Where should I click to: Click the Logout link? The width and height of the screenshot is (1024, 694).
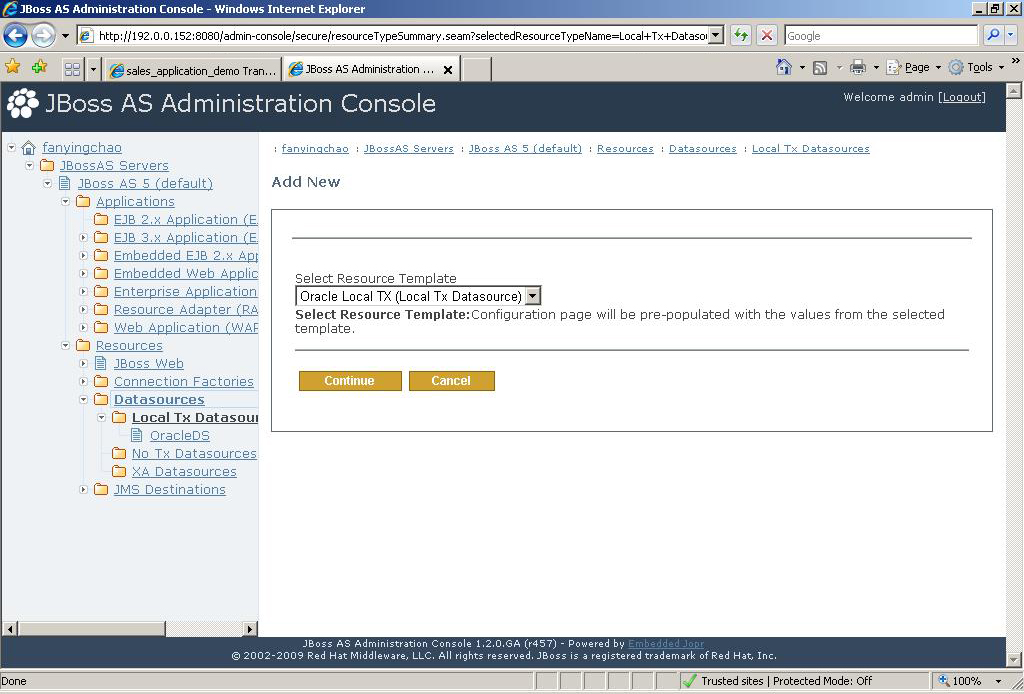[963, 97]
